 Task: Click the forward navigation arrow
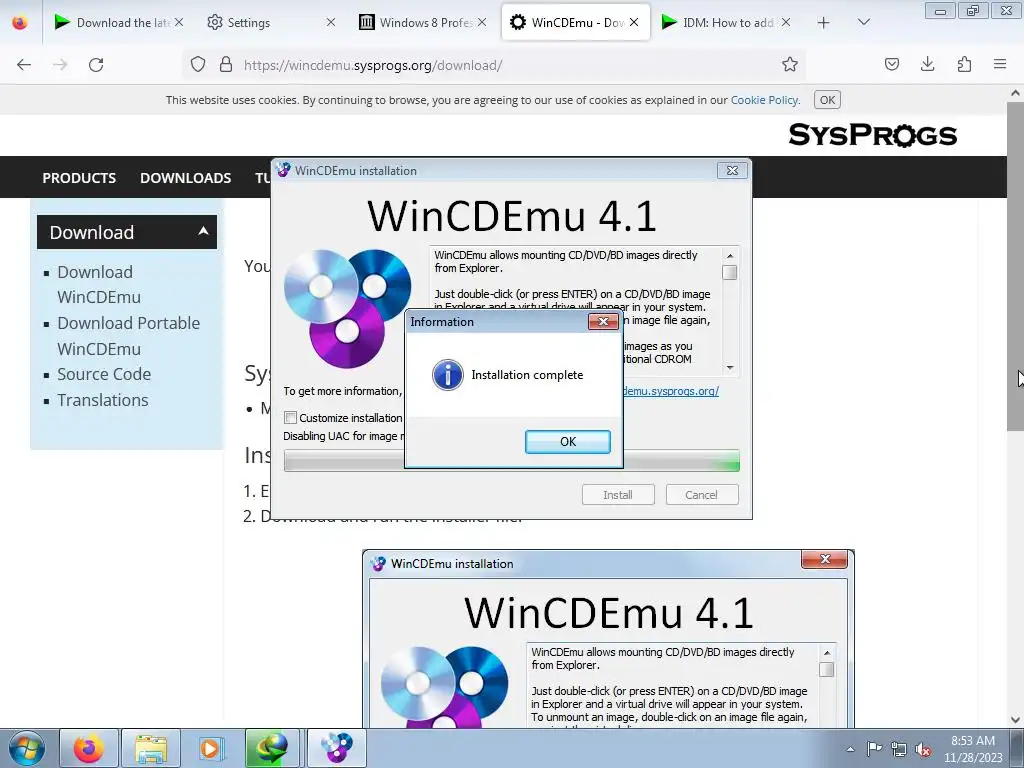(60, 65)
